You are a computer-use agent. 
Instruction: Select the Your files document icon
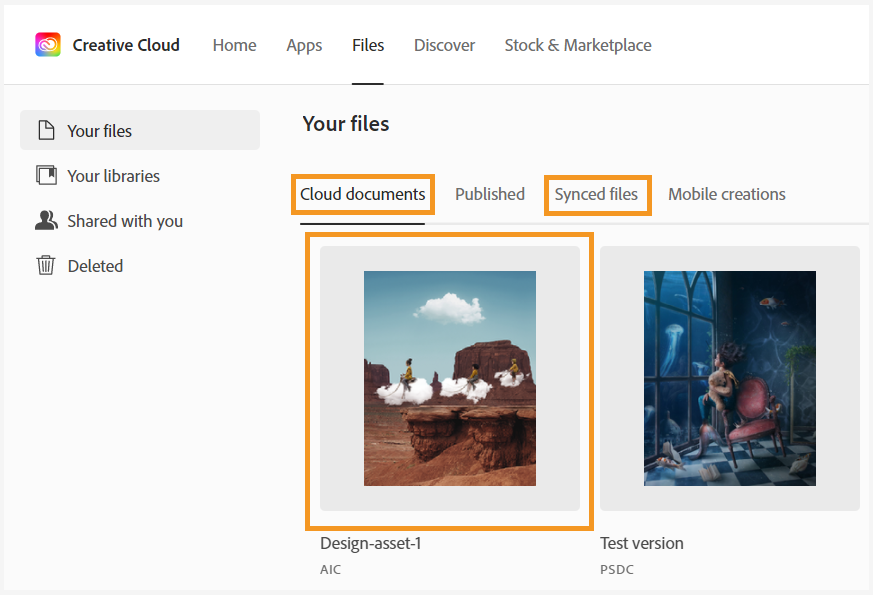[47, 130]
